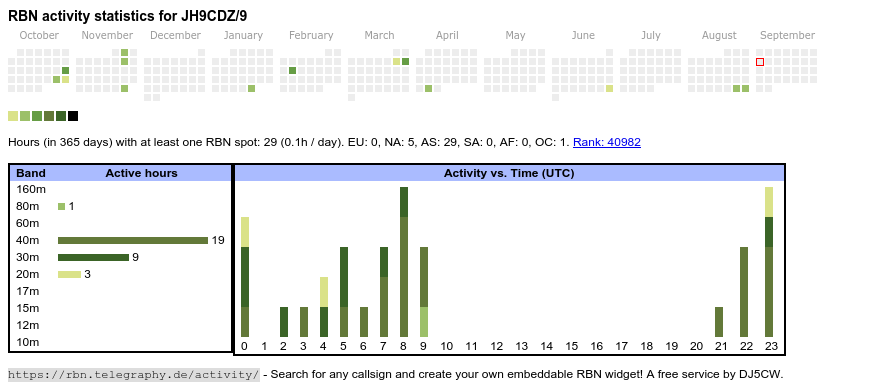Image resolution: width=870 pixels, height=390 pixels.
Task: Click the black legend swatch
Action: tap(73, 116)
